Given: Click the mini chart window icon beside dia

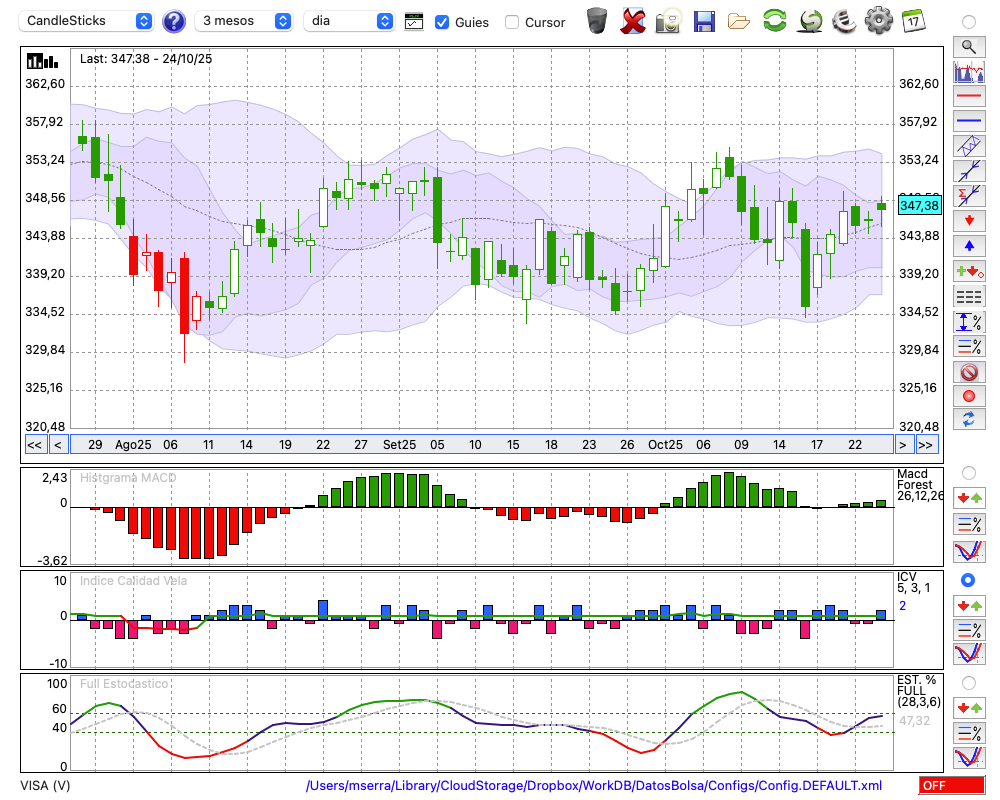Looking at the screenshot, I should [414, 22].
